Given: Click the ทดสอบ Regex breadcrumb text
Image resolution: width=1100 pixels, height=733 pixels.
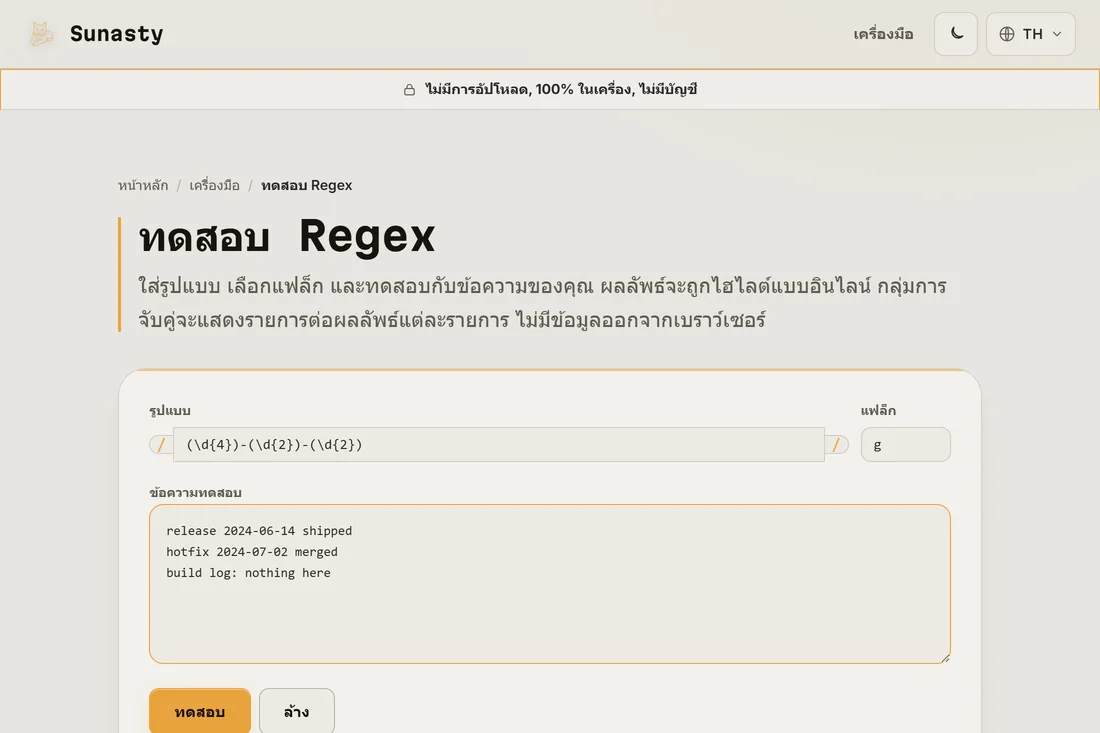Looking at the screenshot, I should pyautogui.click(x=307, y=185).
